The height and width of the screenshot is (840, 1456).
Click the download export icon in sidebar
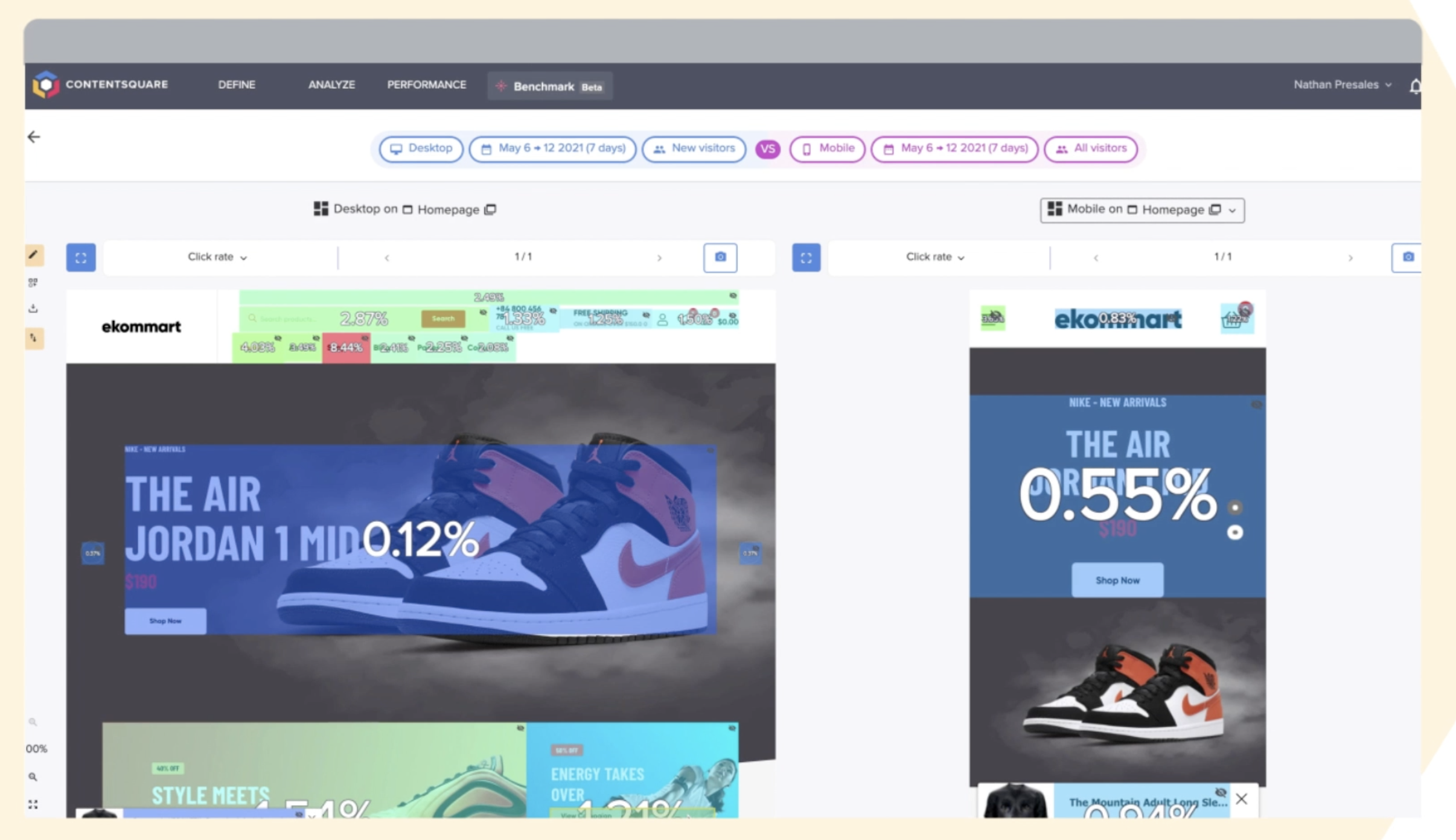tap(33, 308)
